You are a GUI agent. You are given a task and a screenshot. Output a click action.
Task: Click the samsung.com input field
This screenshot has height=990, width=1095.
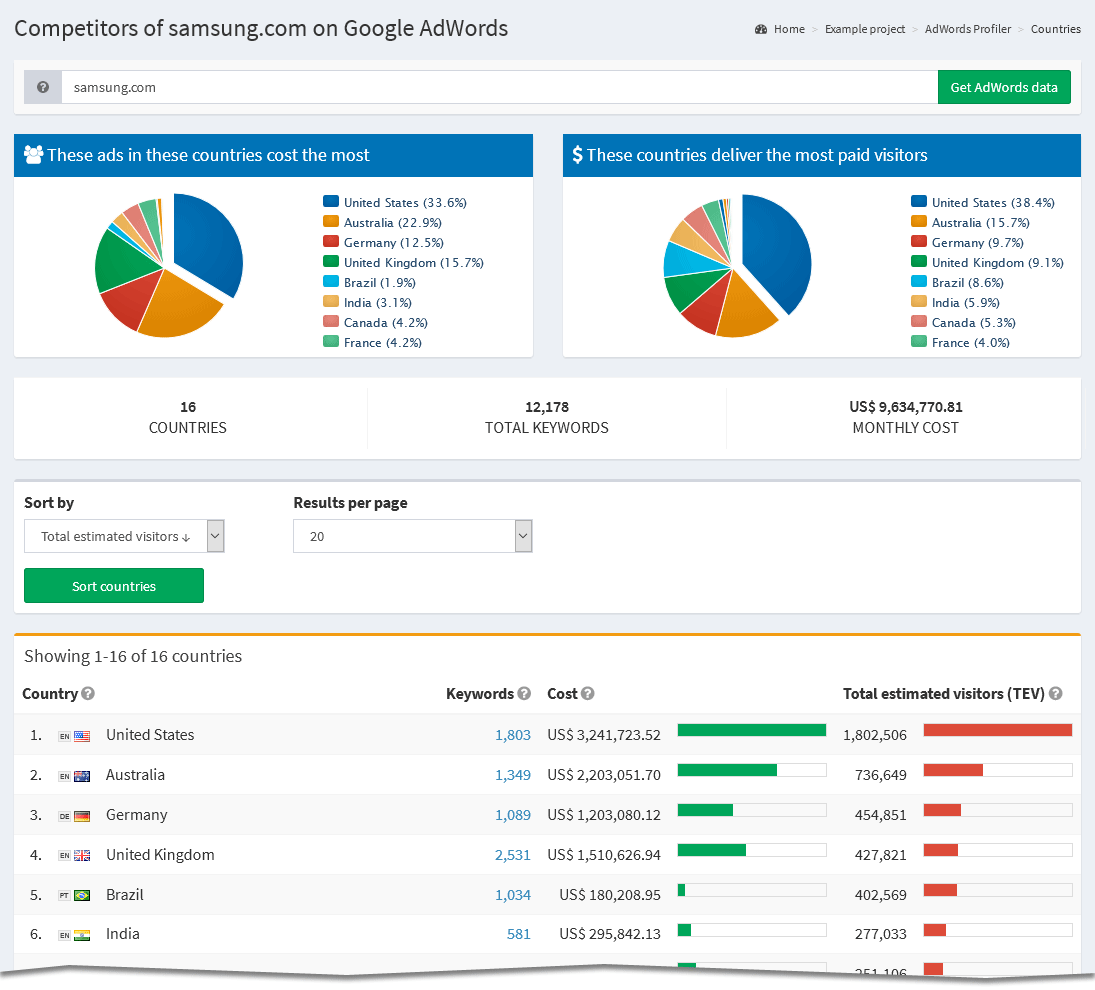pyautogui.click(x=400, y=87)
